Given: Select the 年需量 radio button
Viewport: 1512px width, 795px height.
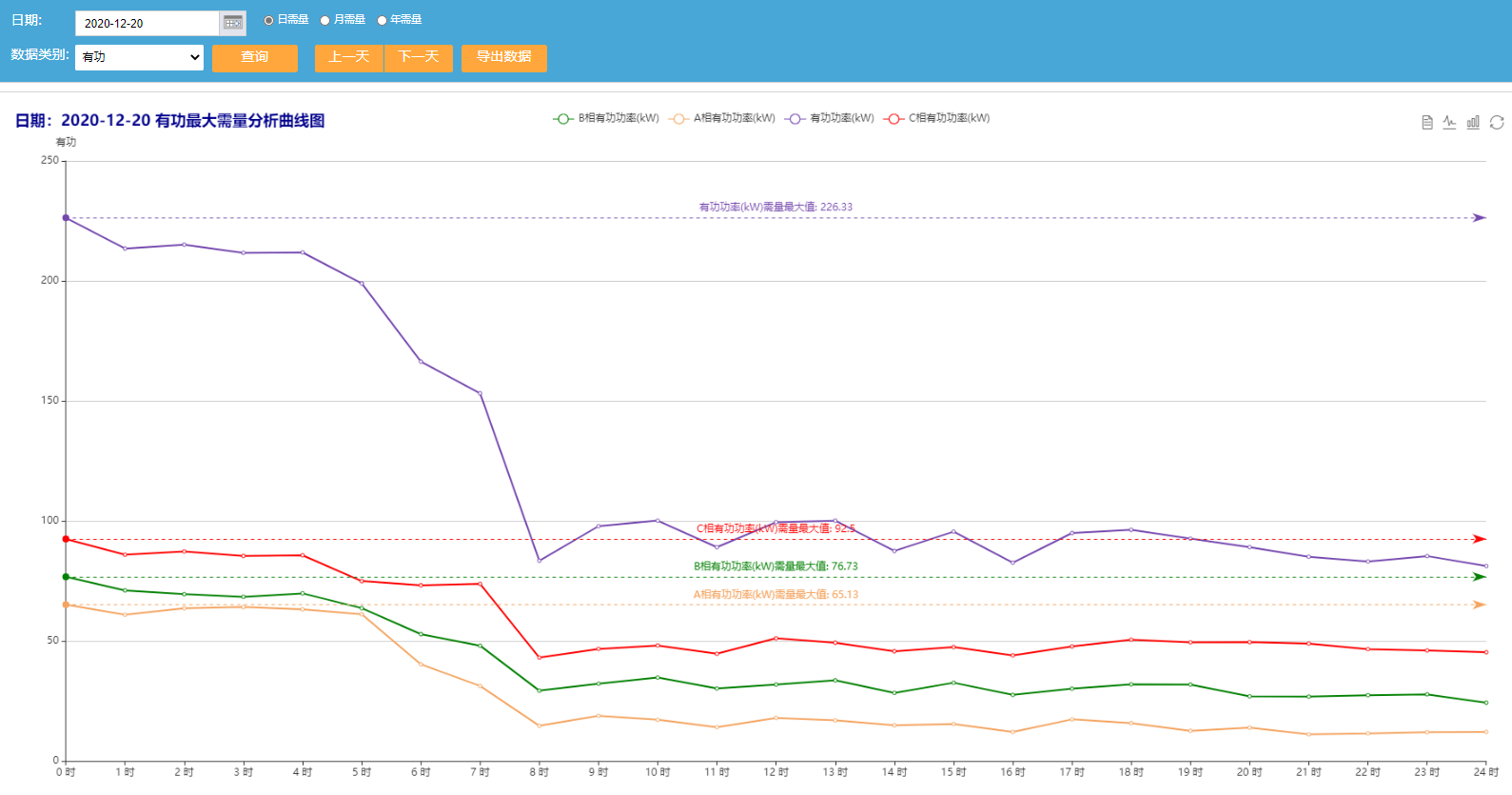Looking at the screenshot, I should click(x=383, y=20).
